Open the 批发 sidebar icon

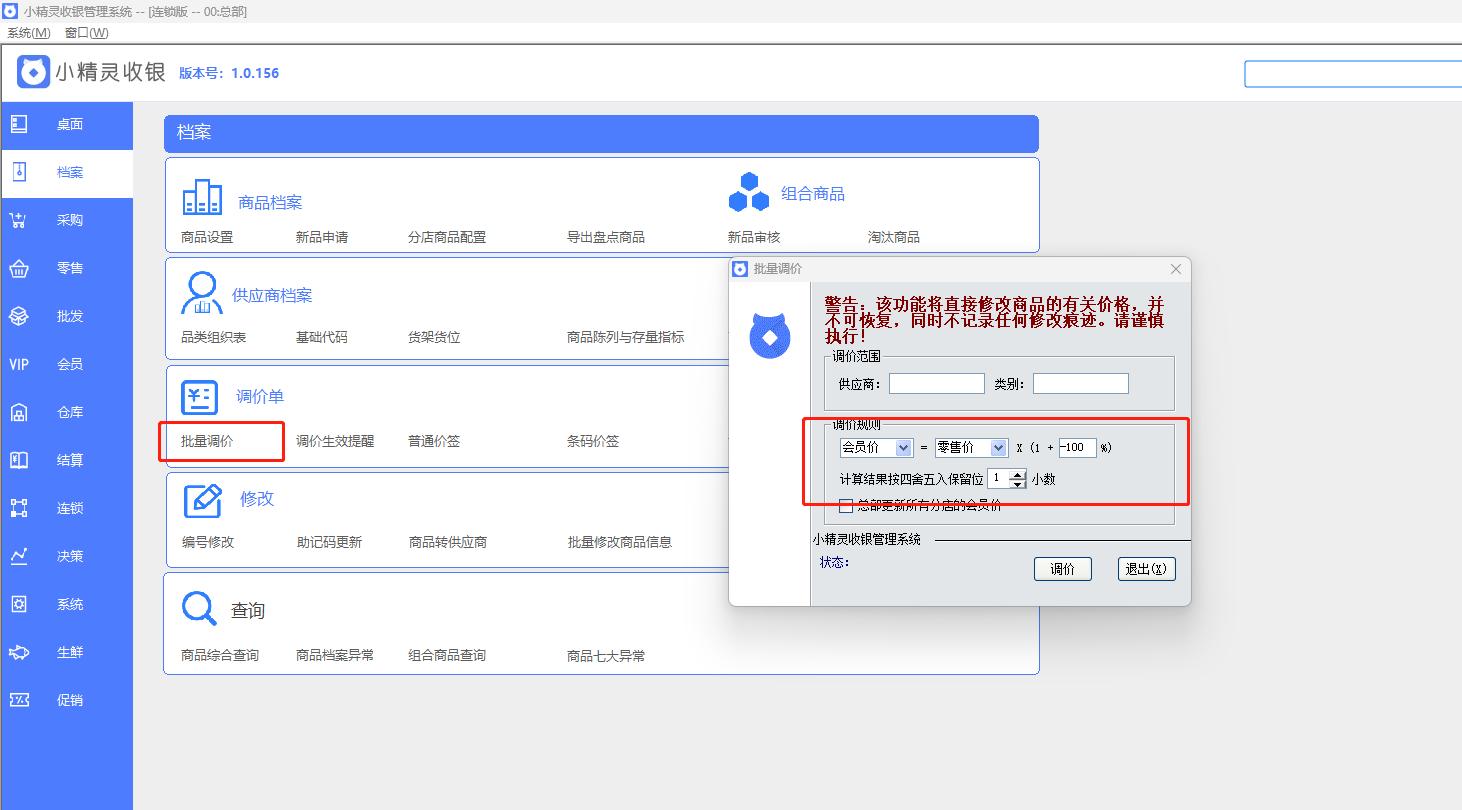pos(19,316)
